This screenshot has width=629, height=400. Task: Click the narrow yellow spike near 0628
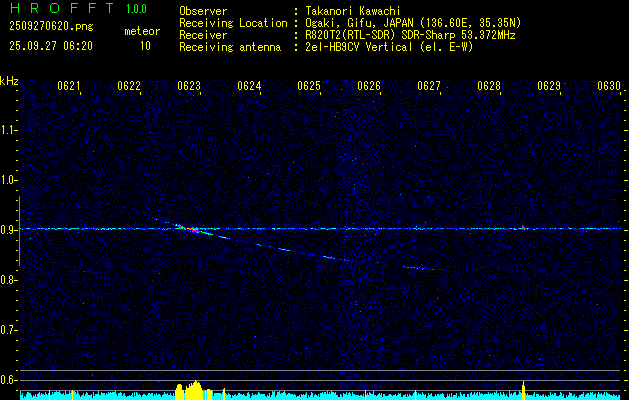(523, 388)
